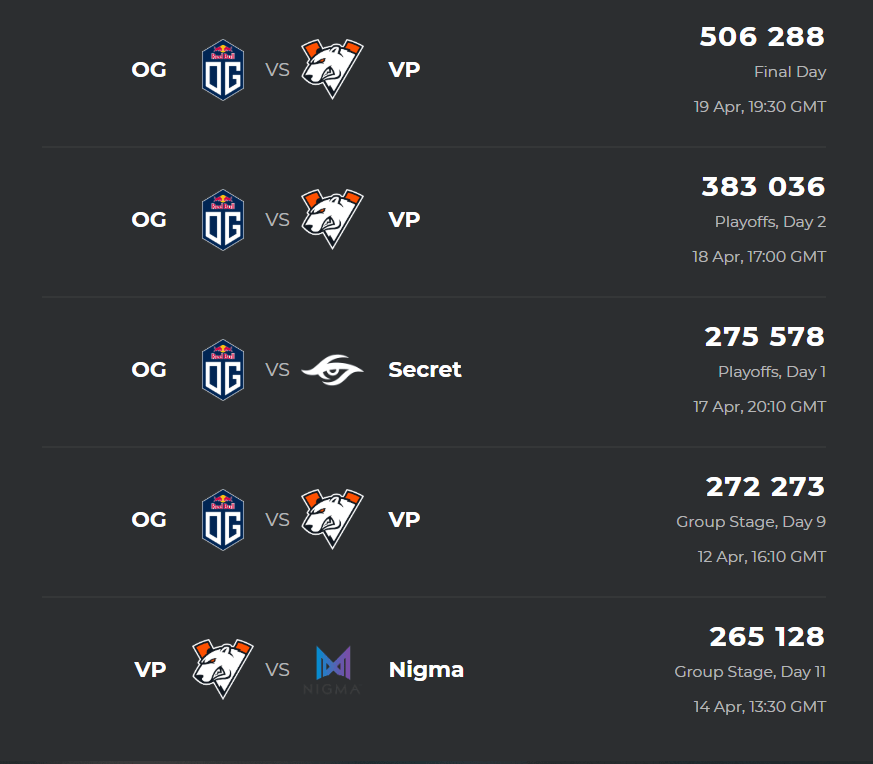The height and width of the screenshot is (764, 873).
Task: Click the OG logo in the Final Day match
Action: tap(223, 70)
